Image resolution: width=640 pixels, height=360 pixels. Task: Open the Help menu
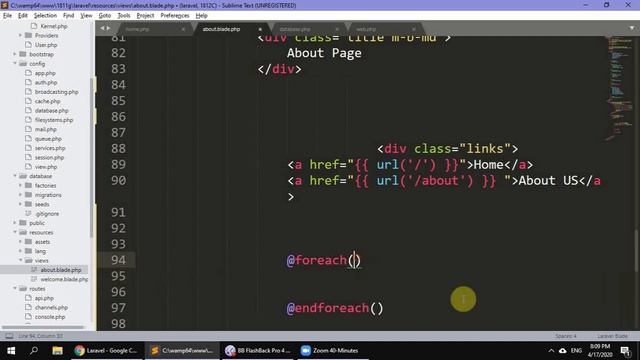[x=202, y=16]
